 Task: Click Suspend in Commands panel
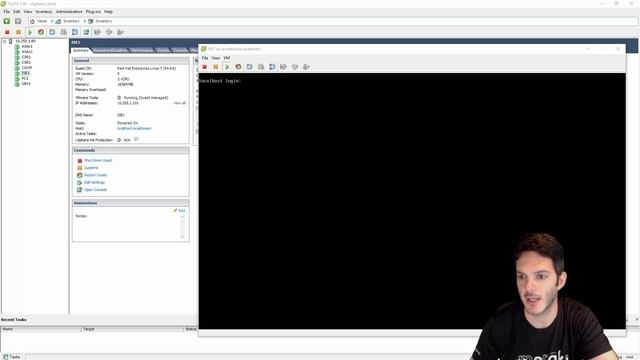[x=91, y=168]
